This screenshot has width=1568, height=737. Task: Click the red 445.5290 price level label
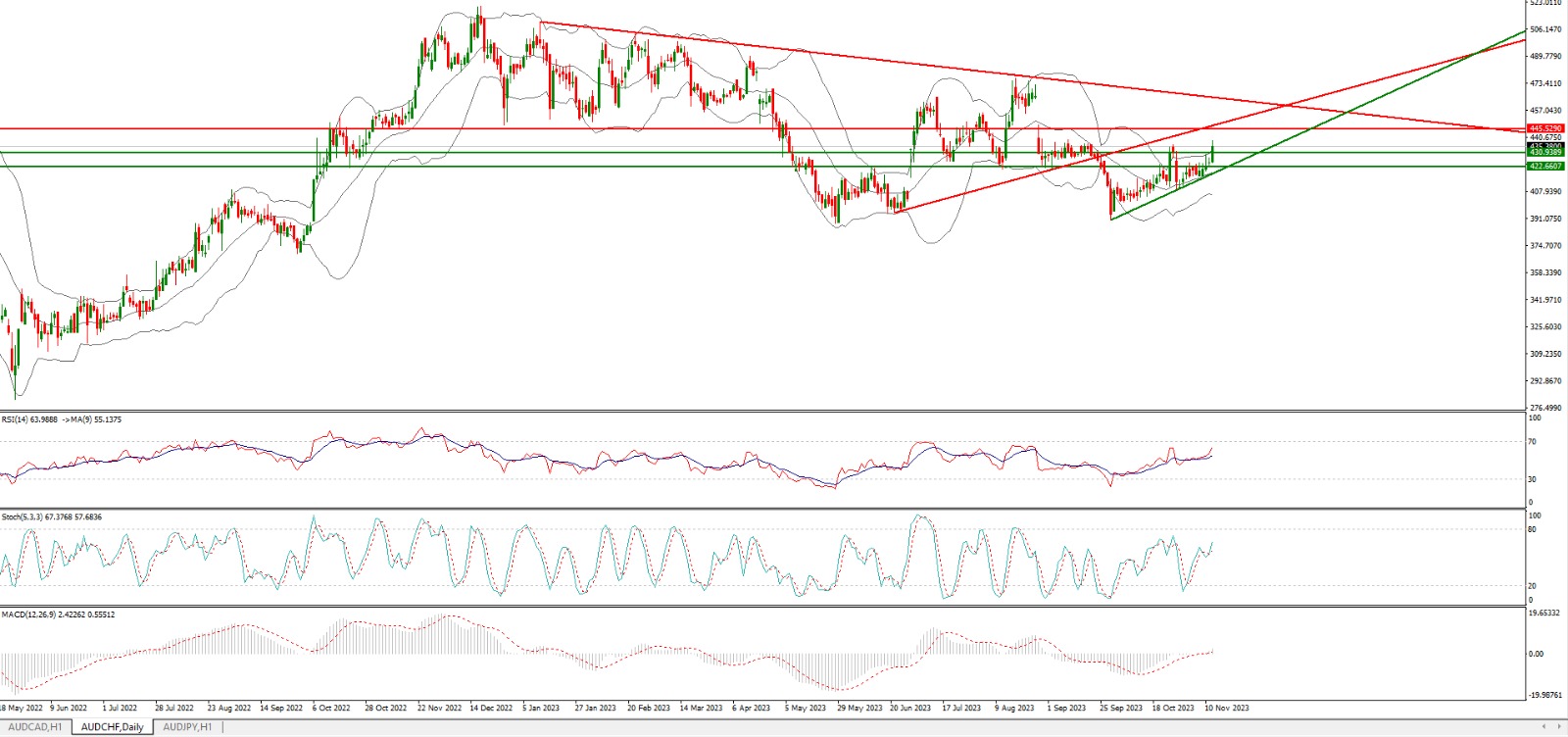point(1545,128)
